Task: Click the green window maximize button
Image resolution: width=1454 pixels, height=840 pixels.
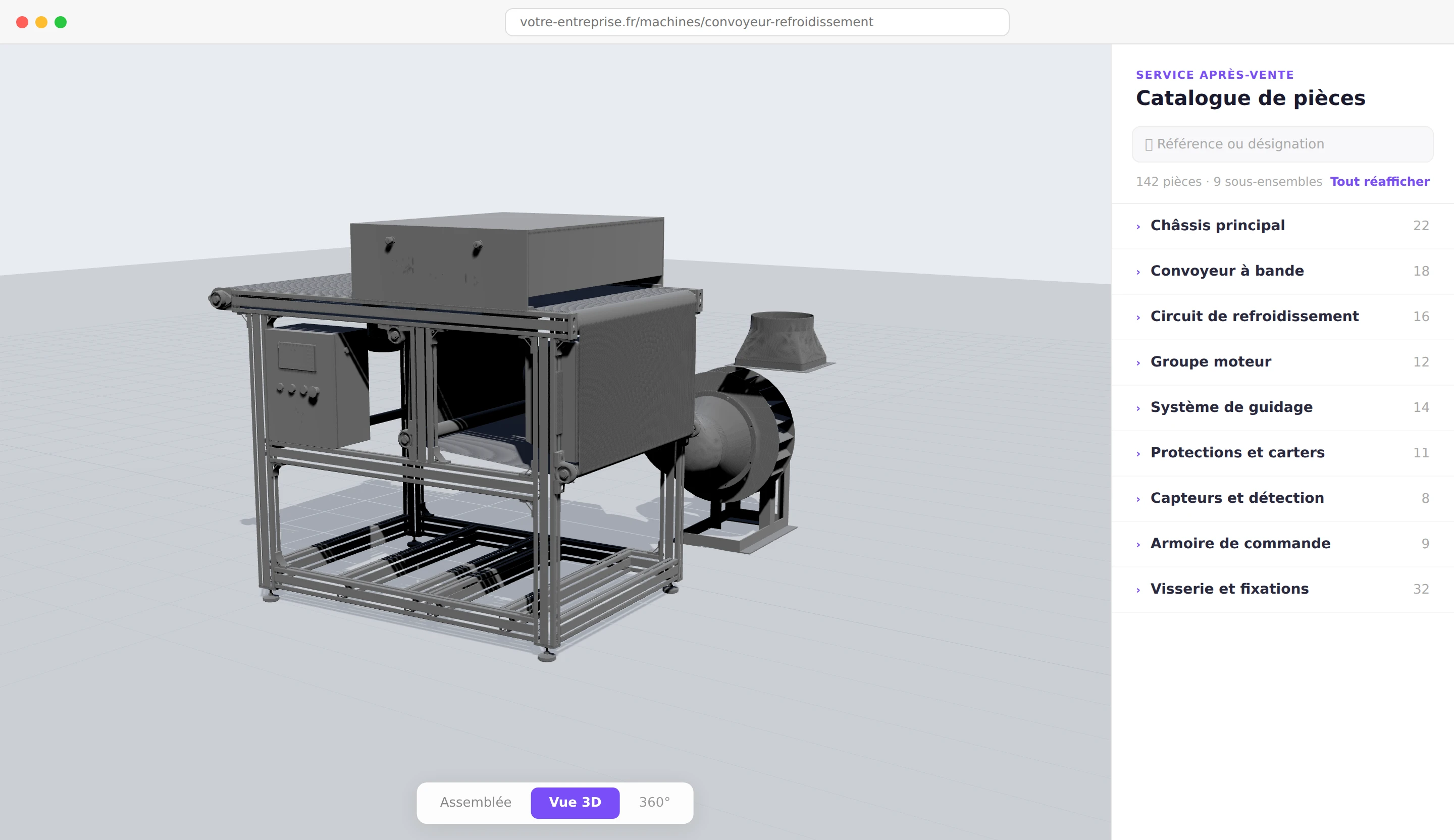Action: (x=61, y=22)
